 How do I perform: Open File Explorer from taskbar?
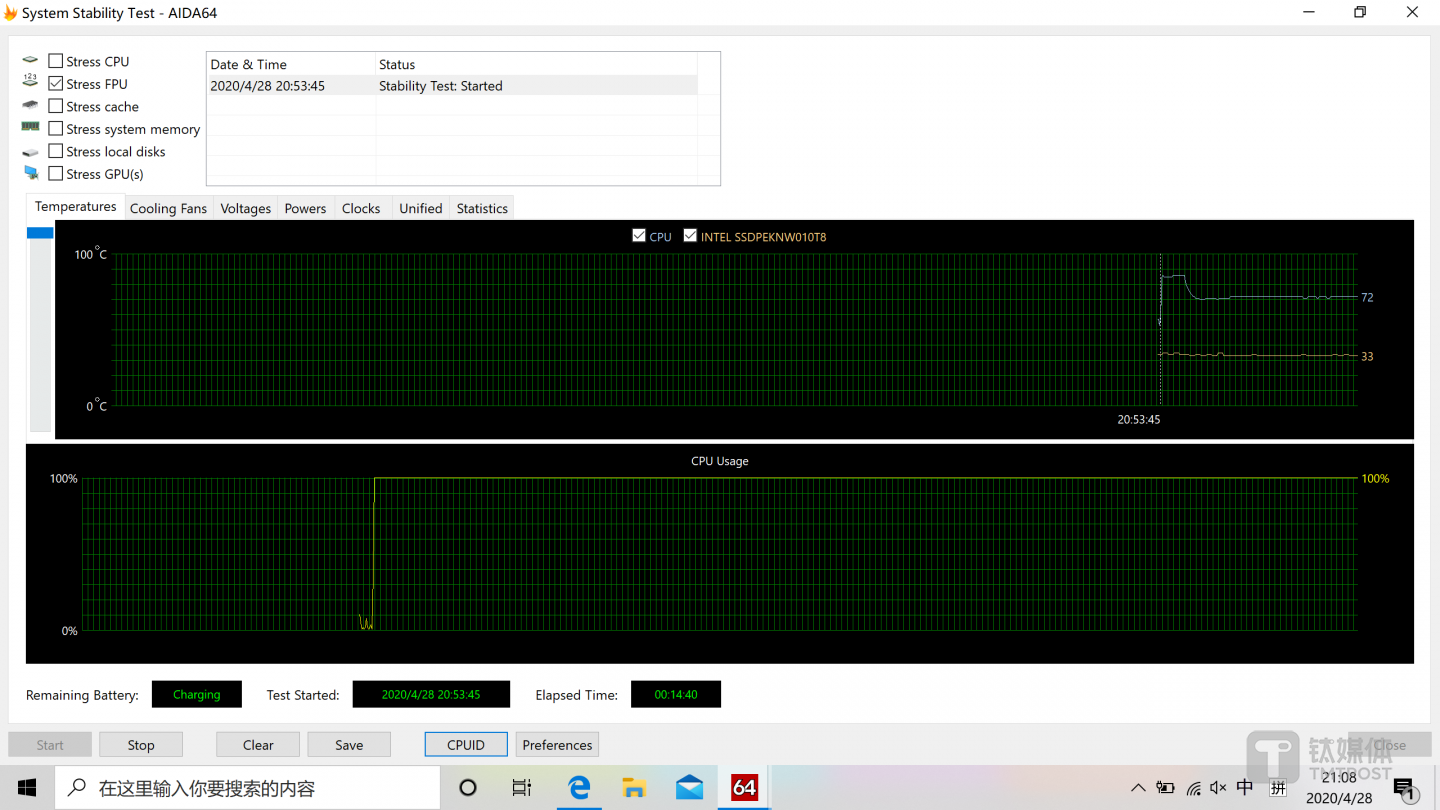point(634,788)
